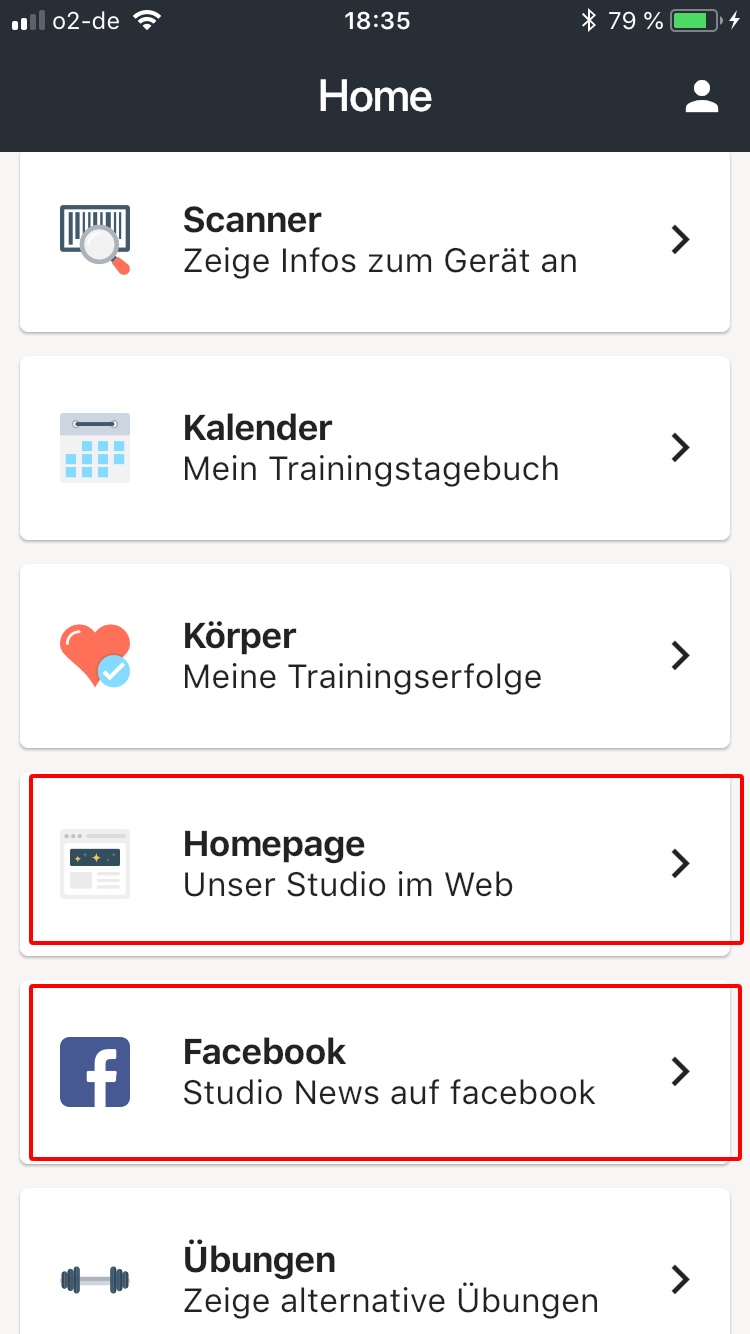Tap the Homepage row arrow

tap(681, 864)
